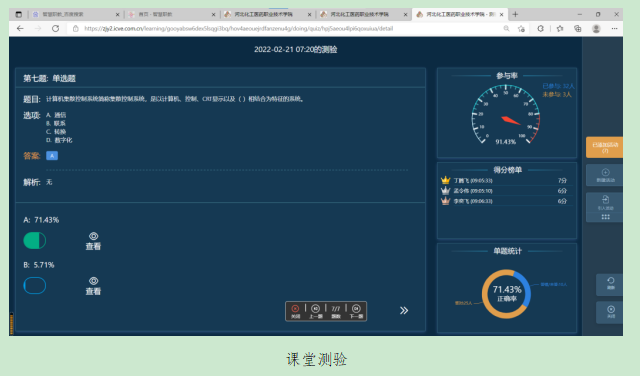This screenshot has width=640, height=376.
Task: Open the Collections icon in the toolbar
Action: point(578,29)
